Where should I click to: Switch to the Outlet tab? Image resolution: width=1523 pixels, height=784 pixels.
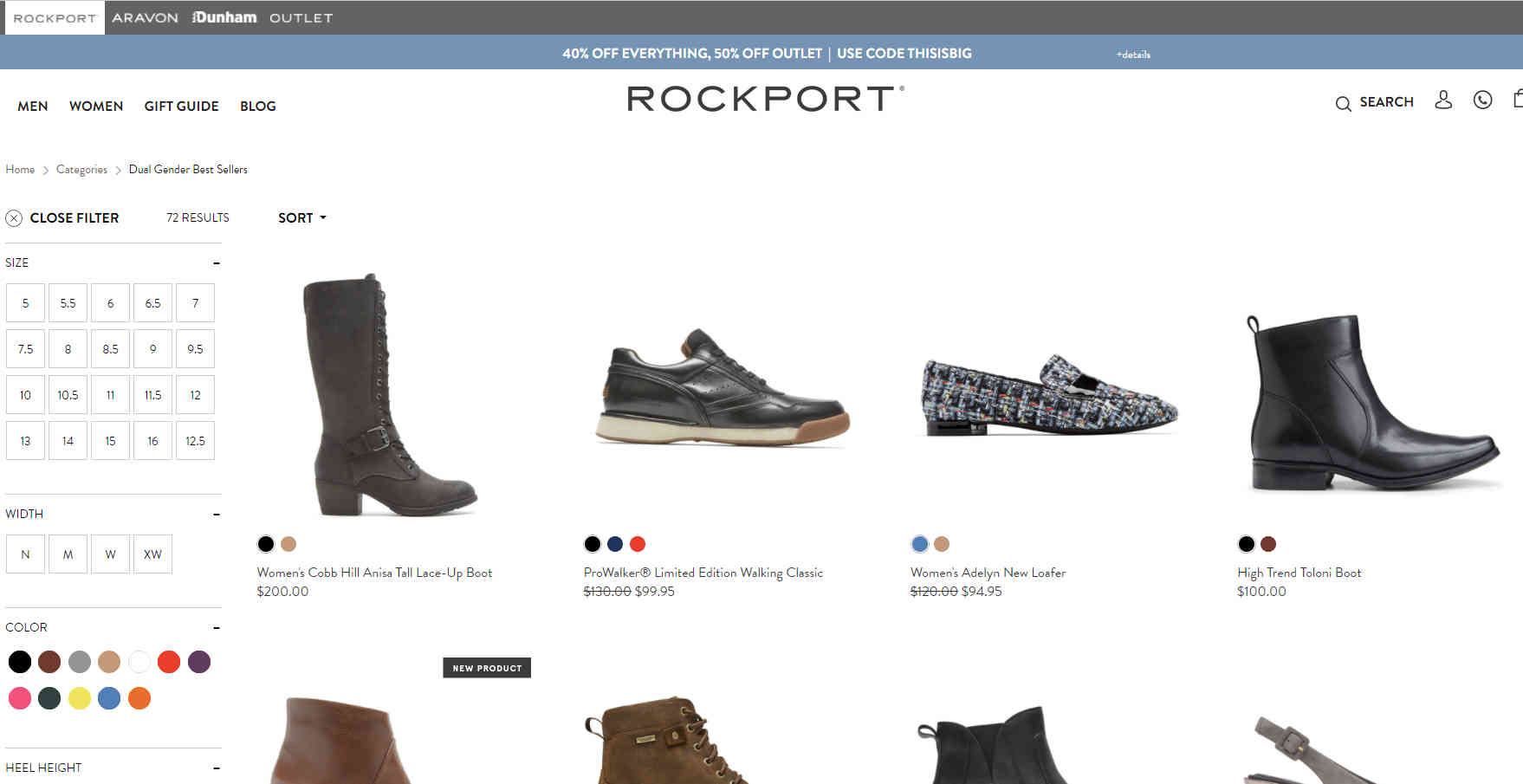coord(301,17)
